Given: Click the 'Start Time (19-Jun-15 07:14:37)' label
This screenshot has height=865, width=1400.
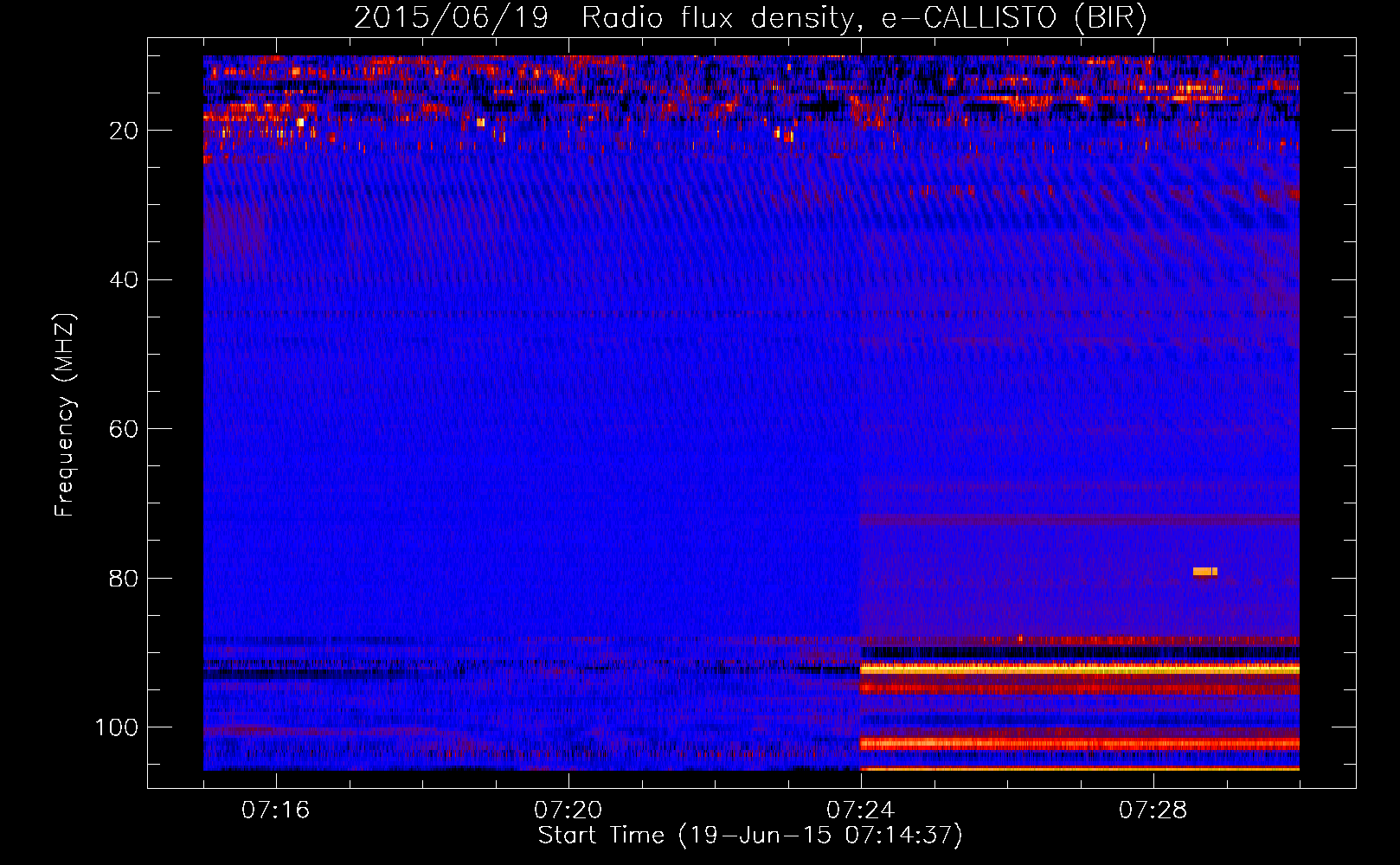Looking at the screenshot, I should [x=750, y=836].
